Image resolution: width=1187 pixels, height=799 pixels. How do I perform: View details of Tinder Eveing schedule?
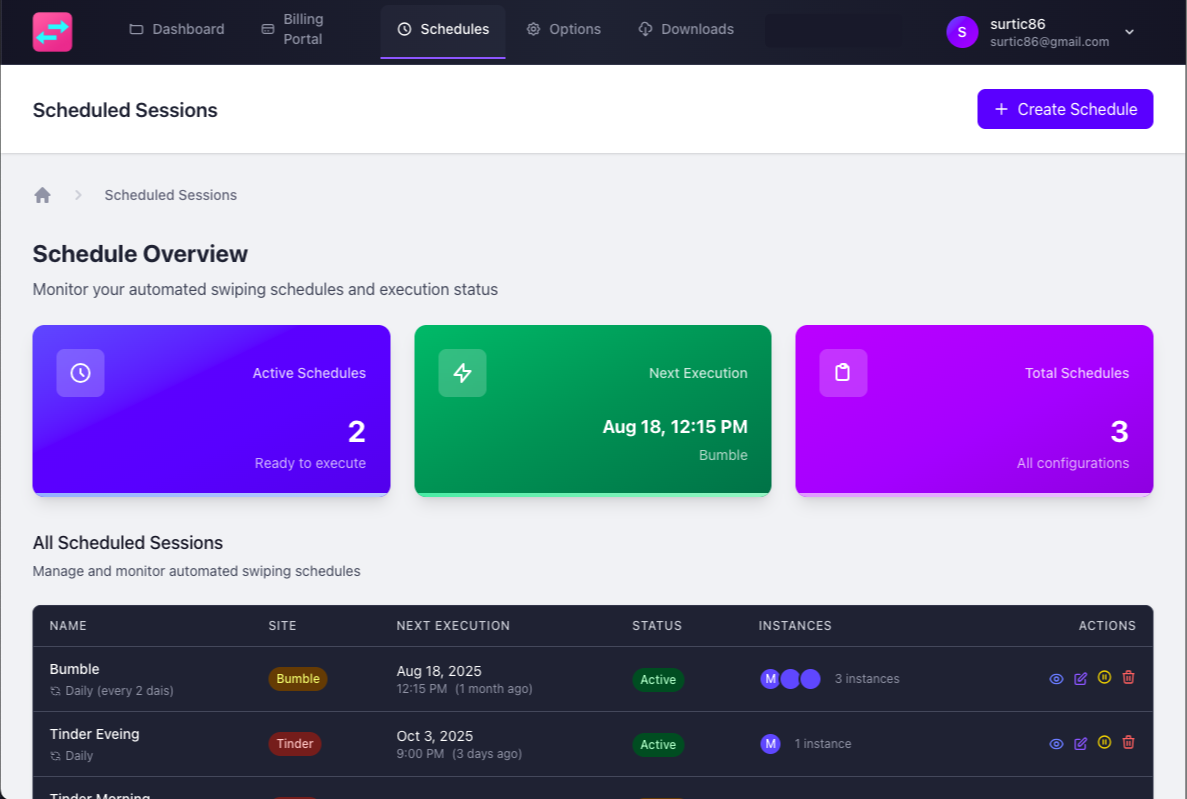1056,744
